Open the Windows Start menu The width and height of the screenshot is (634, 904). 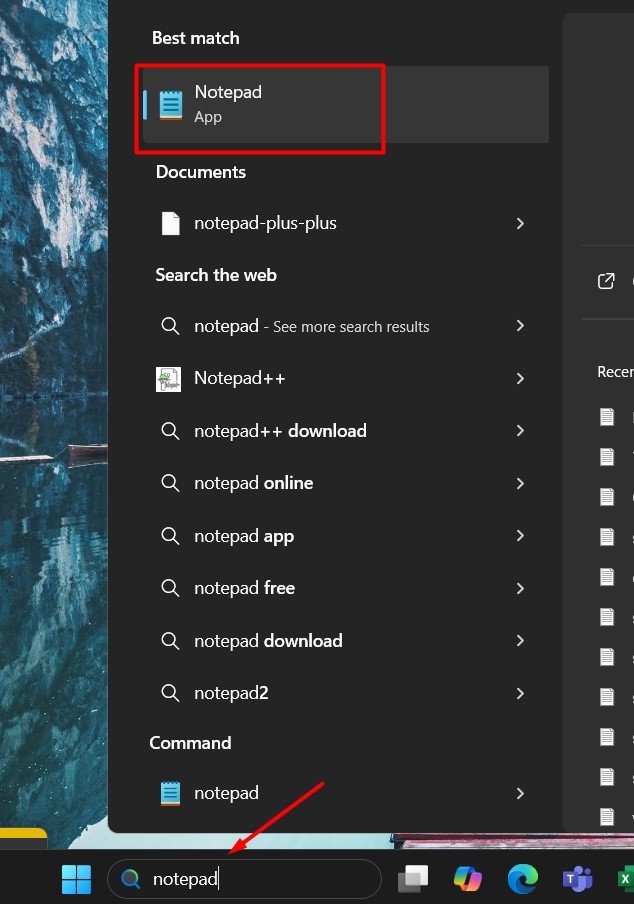tap(76, 879)
